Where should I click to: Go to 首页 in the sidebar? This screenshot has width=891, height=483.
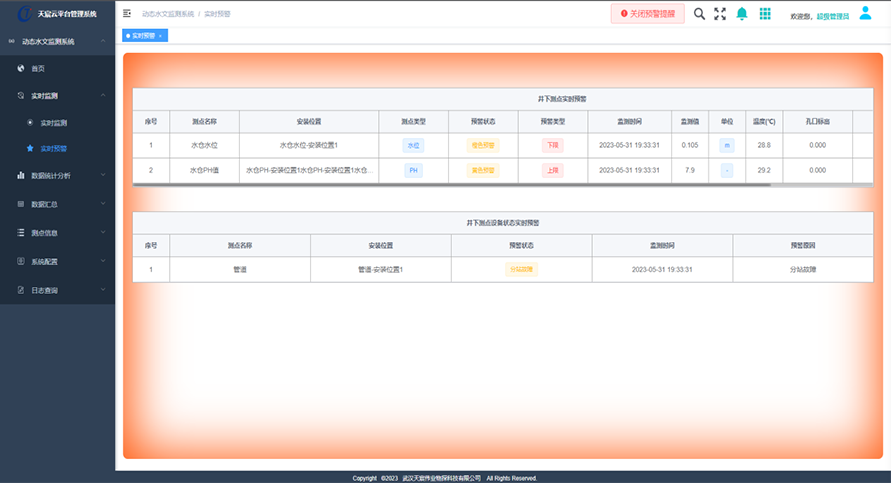pyautogui.click(x=38, y=69)
